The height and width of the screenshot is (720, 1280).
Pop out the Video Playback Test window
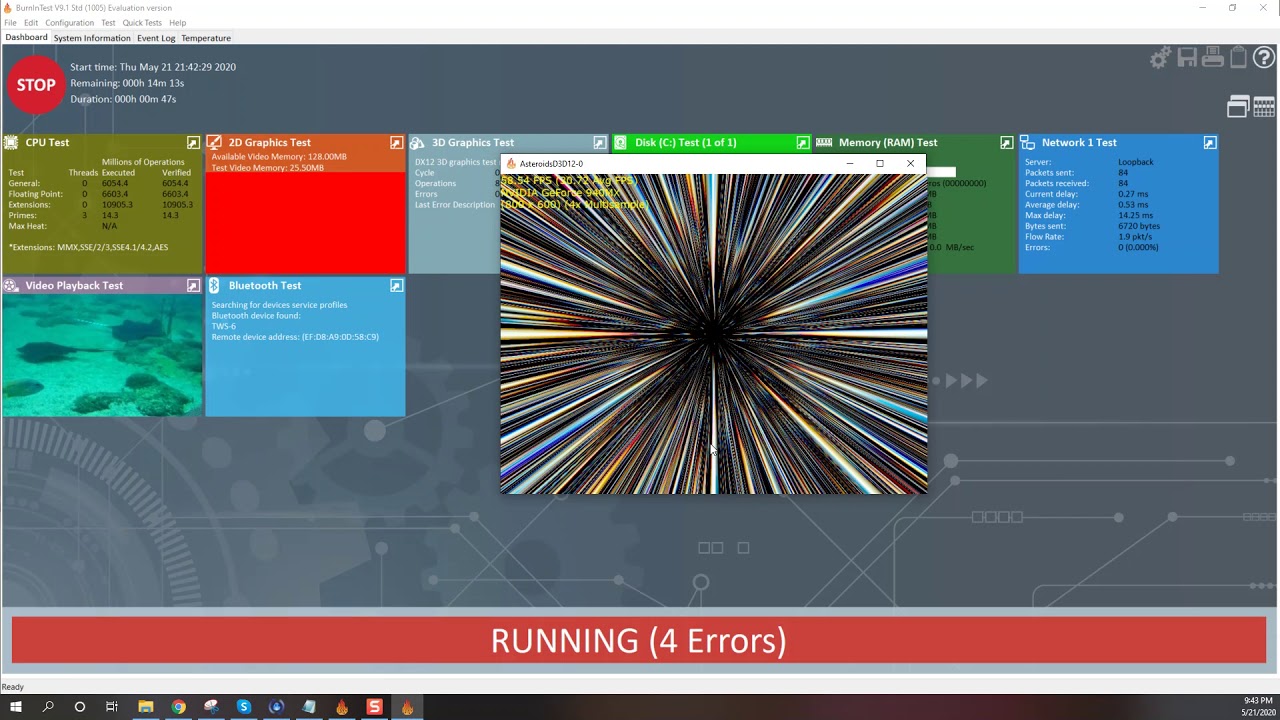pos(193,286)
